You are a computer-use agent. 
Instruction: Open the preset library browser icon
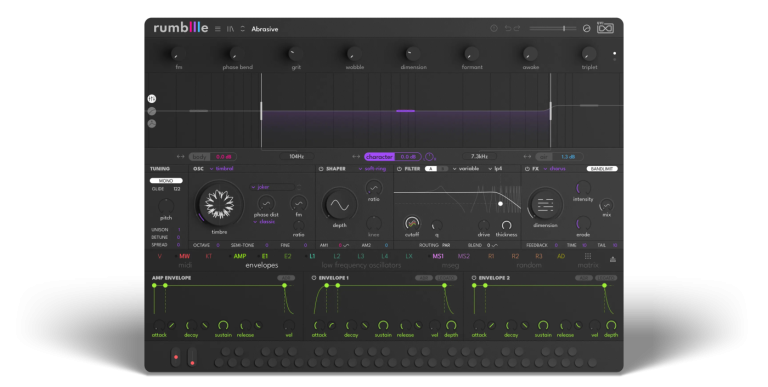click(x=230, y=29)
